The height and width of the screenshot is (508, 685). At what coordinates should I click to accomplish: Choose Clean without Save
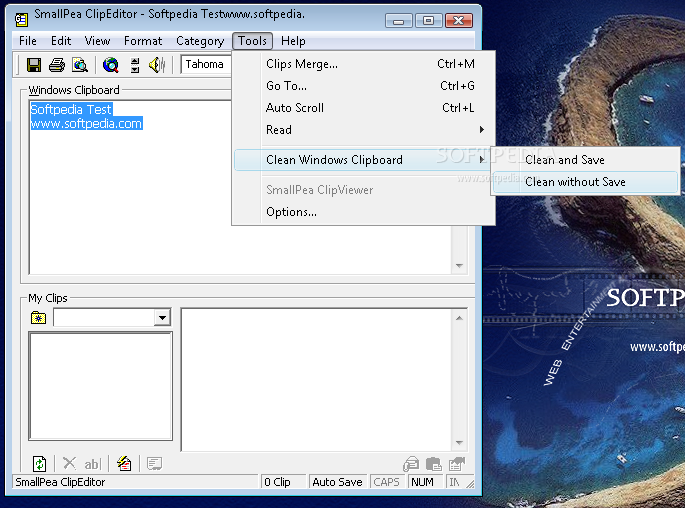tap(585, 182)
